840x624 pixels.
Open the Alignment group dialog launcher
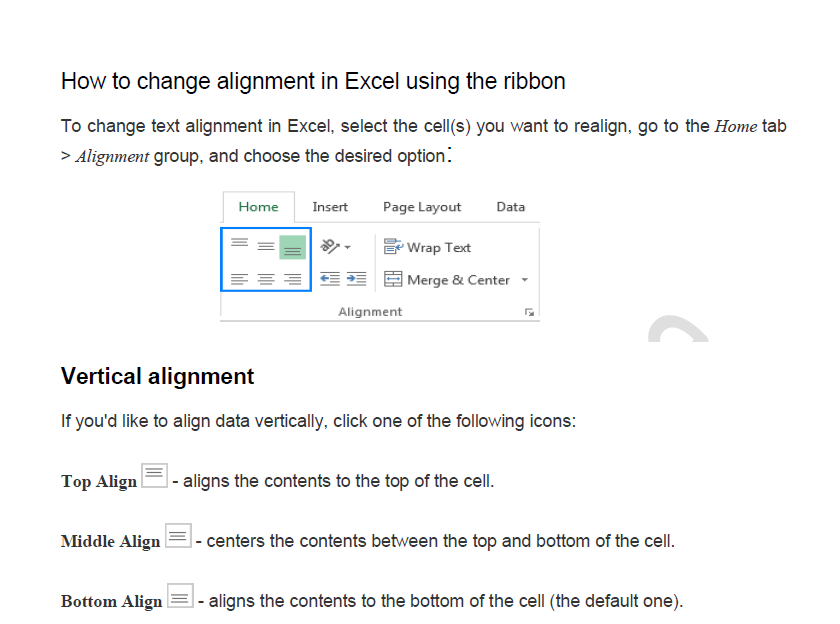click(x=529, y=313)
